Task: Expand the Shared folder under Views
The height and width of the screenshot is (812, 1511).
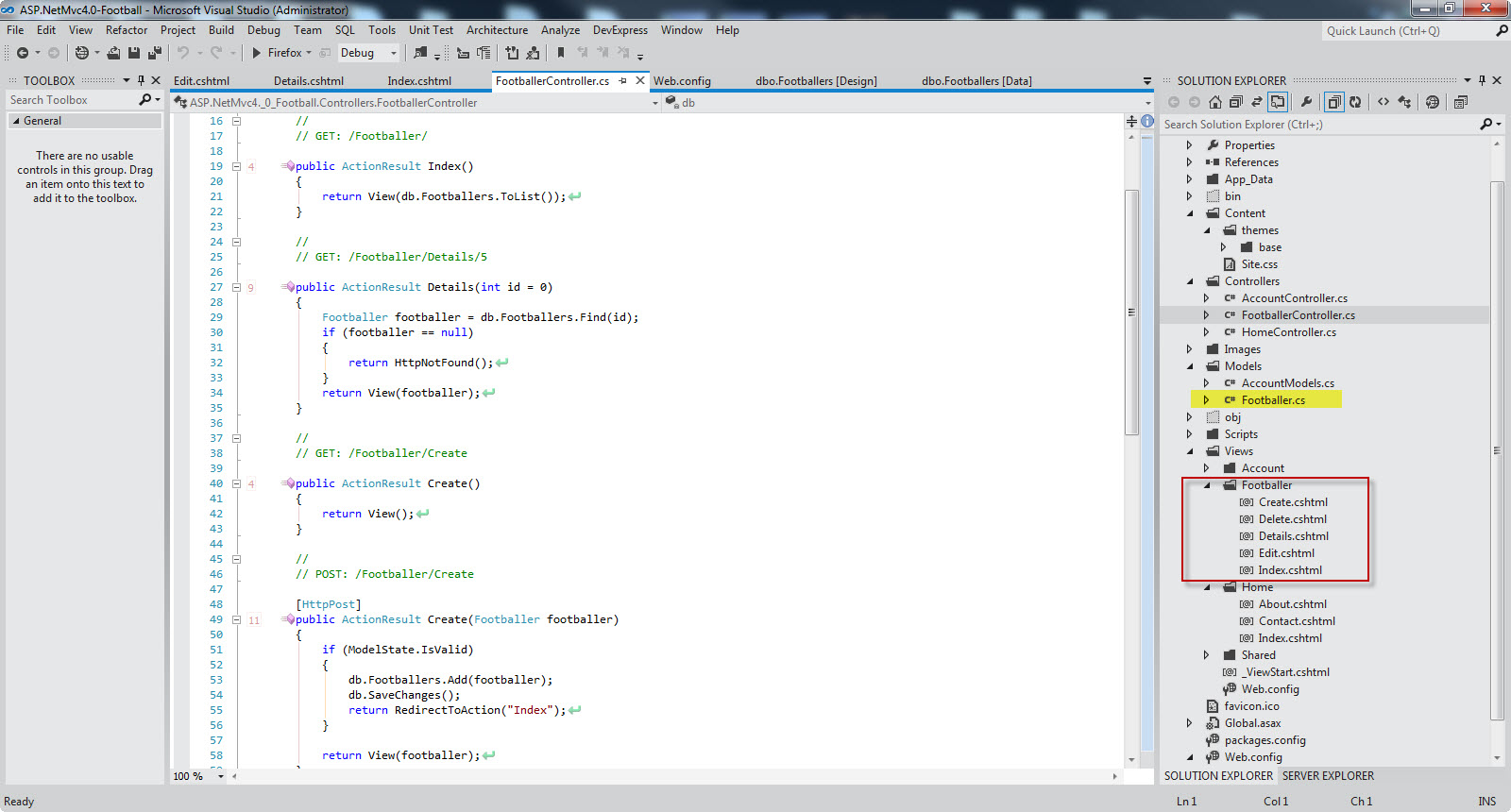Action: [x=1207, y=655]
